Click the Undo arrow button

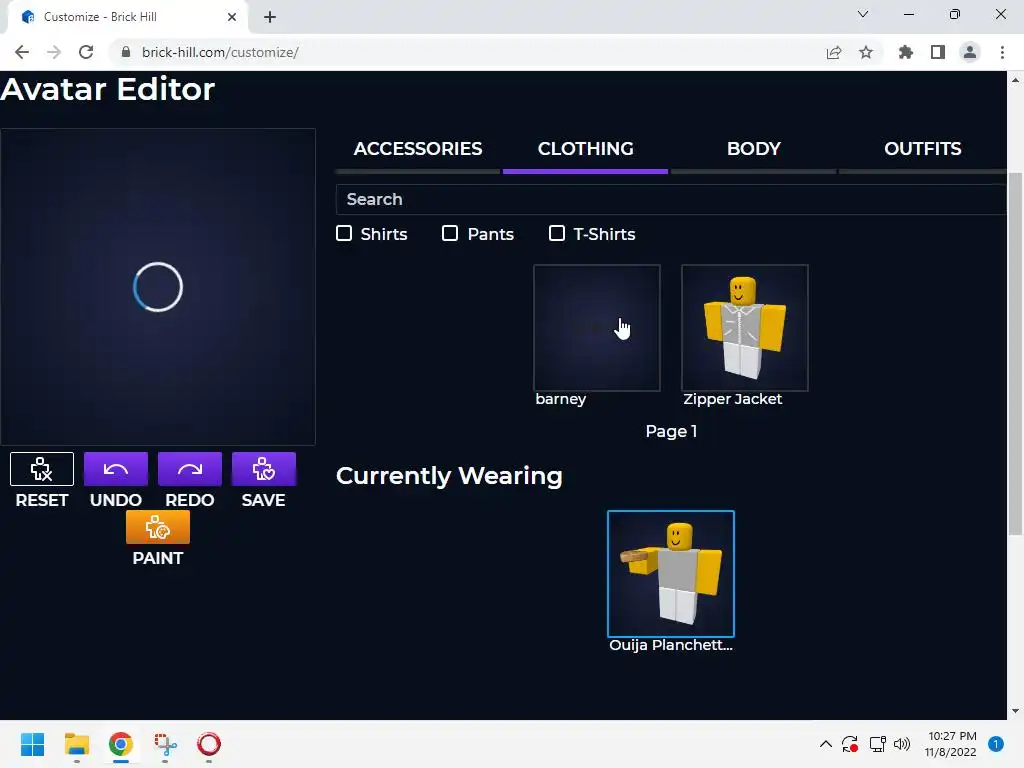pos(116,469)
